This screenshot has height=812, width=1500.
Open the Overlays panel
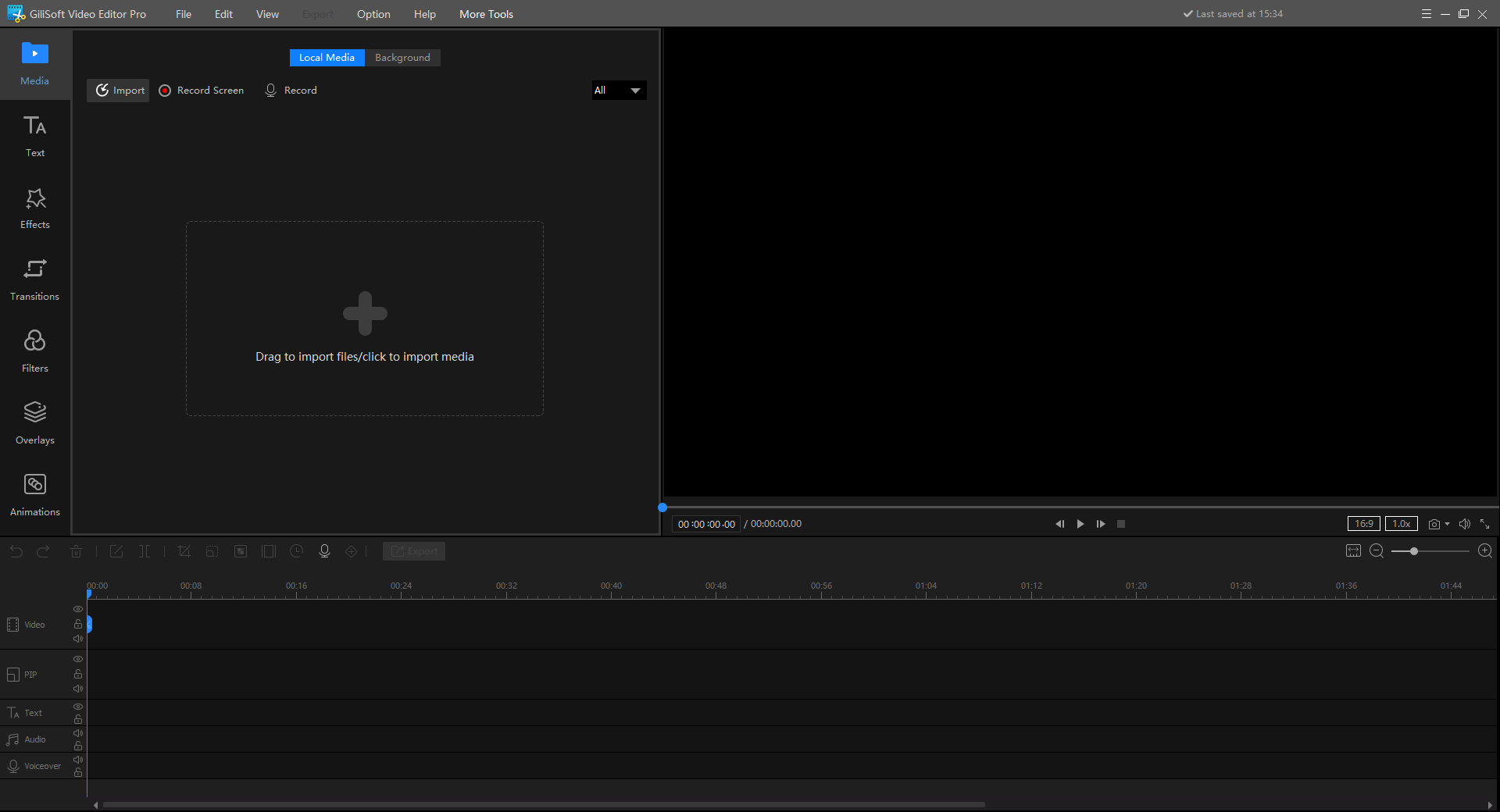pyautogui.click(x=34, y=423)
